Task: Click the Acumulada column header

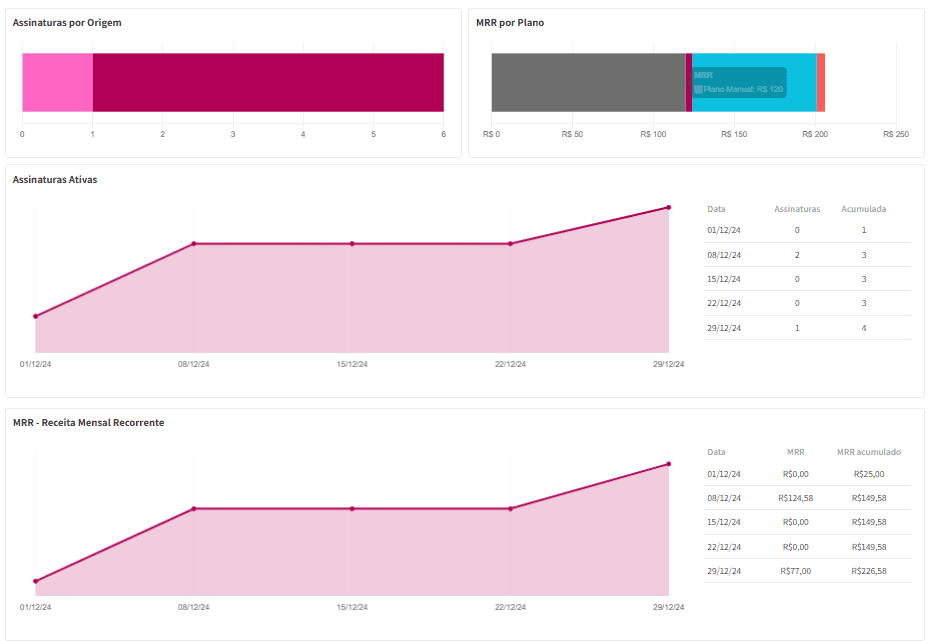Action: click(x=864, y=209)
